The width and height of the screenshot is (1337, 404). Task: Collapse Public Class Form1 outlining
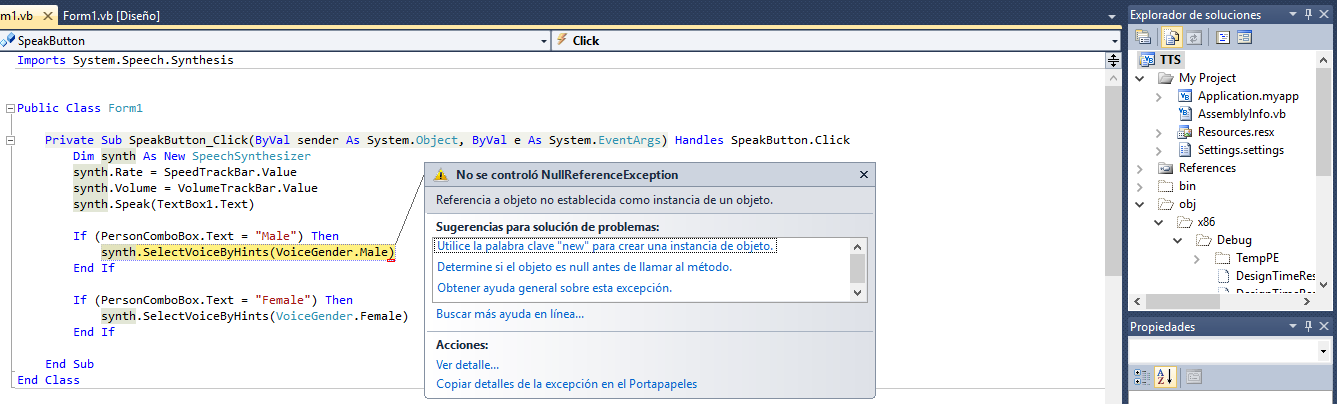click(10, 108)
